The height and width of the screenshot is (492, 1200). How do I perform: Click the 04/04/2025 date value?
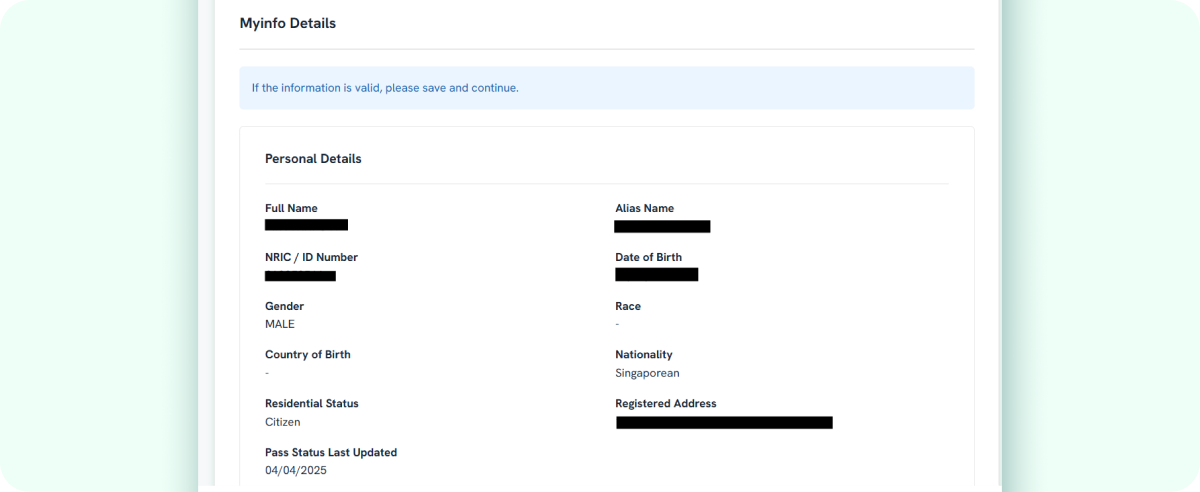[296, 470]
